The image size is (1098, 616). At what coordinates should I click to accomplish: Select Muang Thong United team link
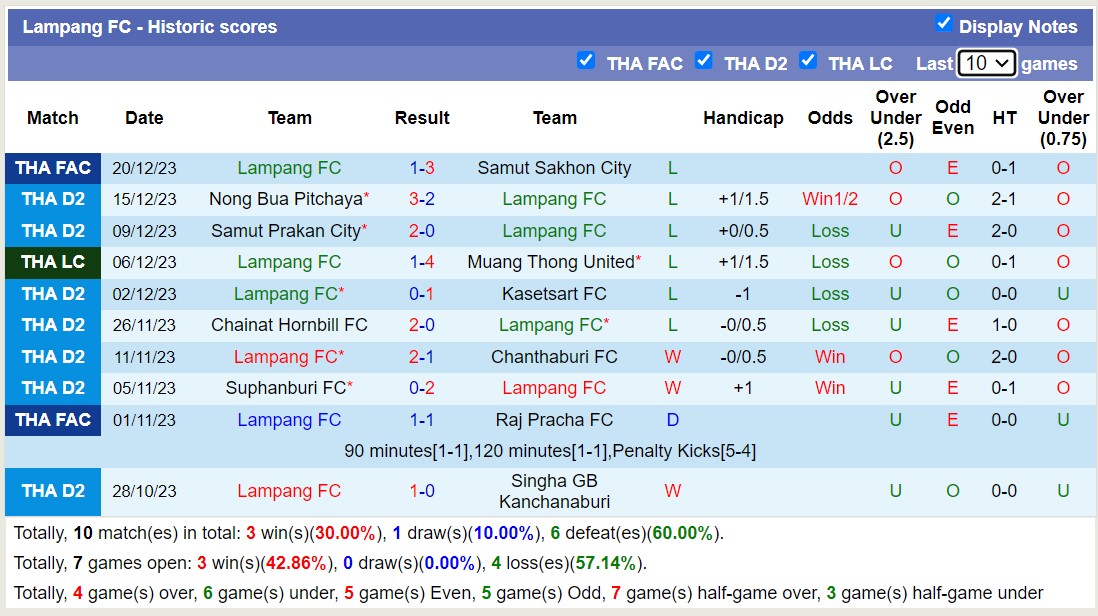[x=551, y=262]
